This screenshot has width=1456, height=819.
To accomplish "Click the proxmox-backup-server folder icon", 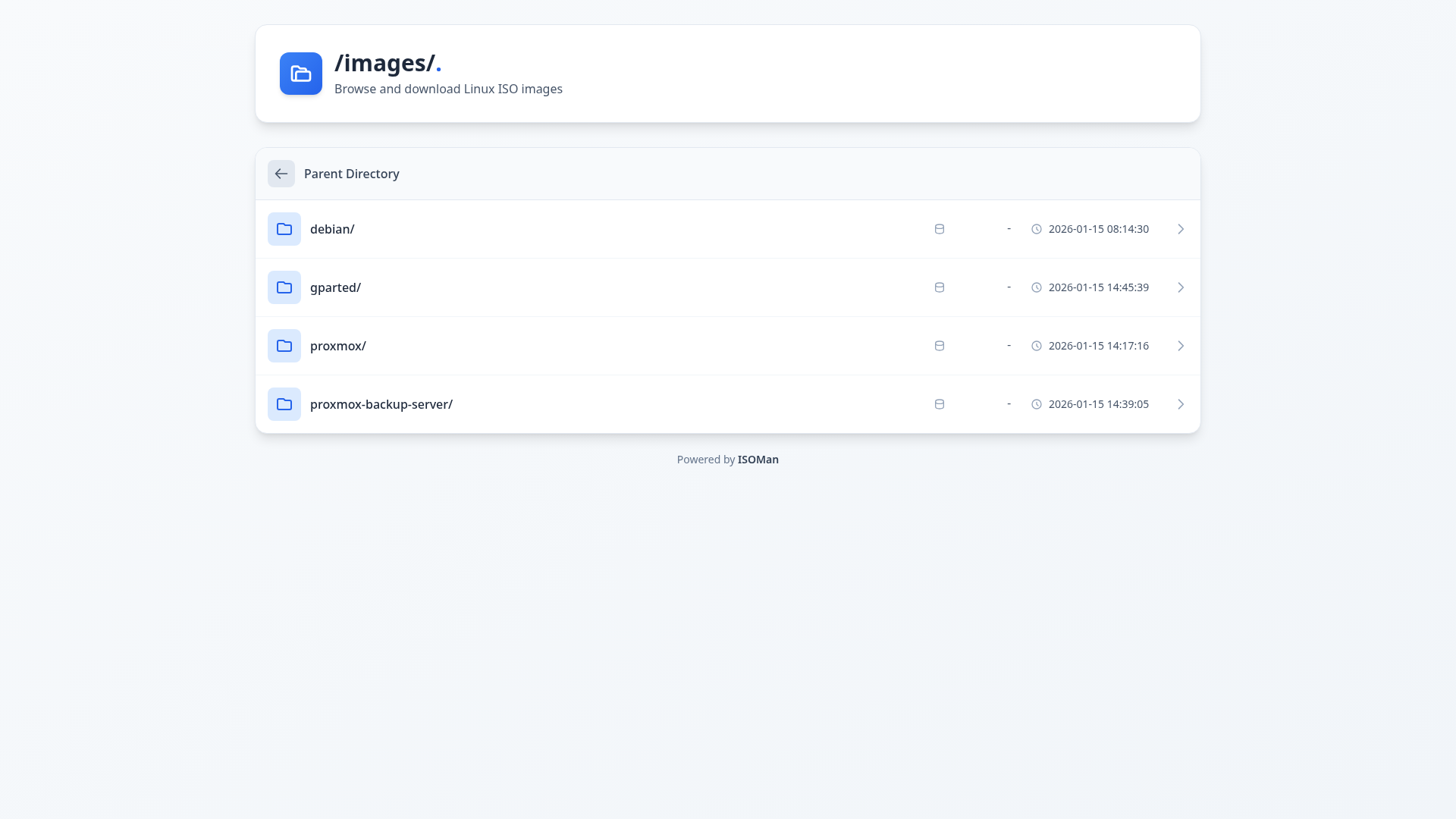I will click(284, 404).
